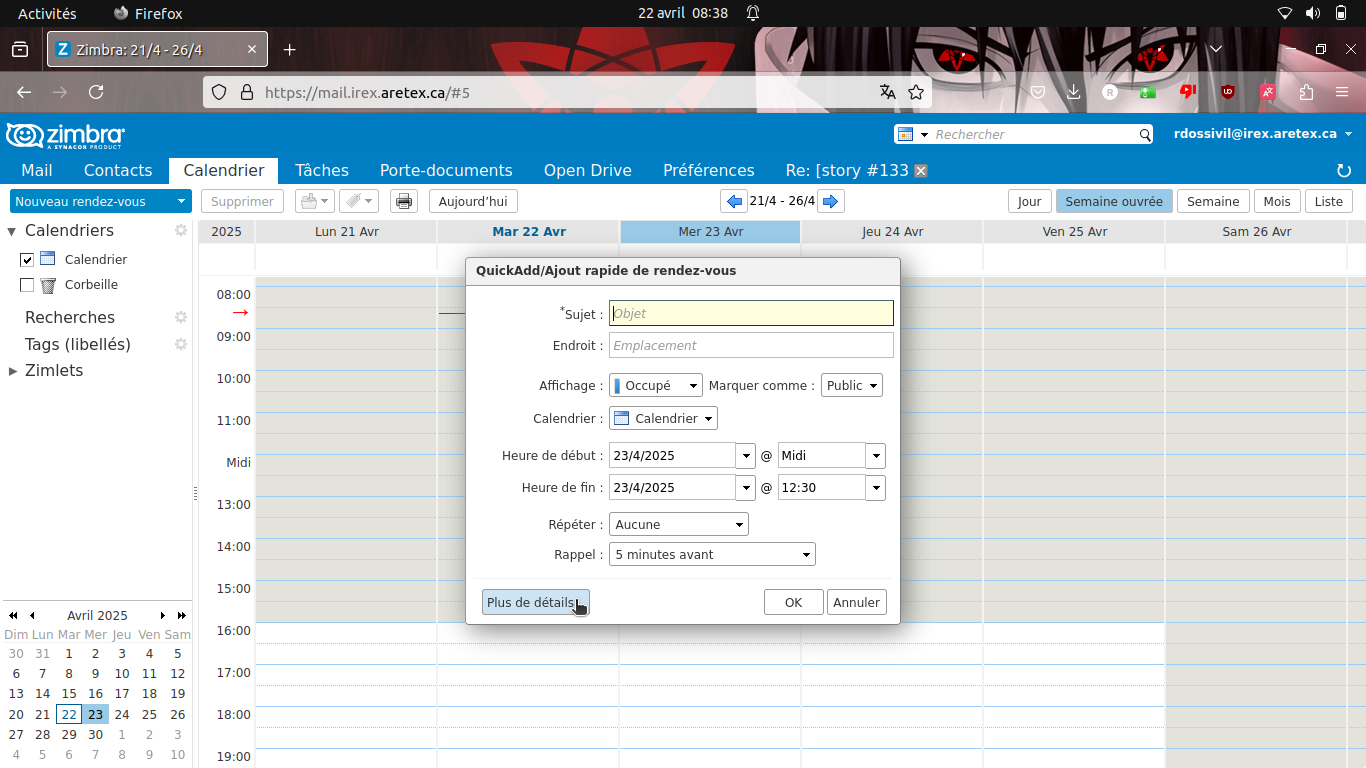Open start date picker dropdown arrow
This screenshot has height=768, width=1366.
pyautogui.click(x=746, y=456)
